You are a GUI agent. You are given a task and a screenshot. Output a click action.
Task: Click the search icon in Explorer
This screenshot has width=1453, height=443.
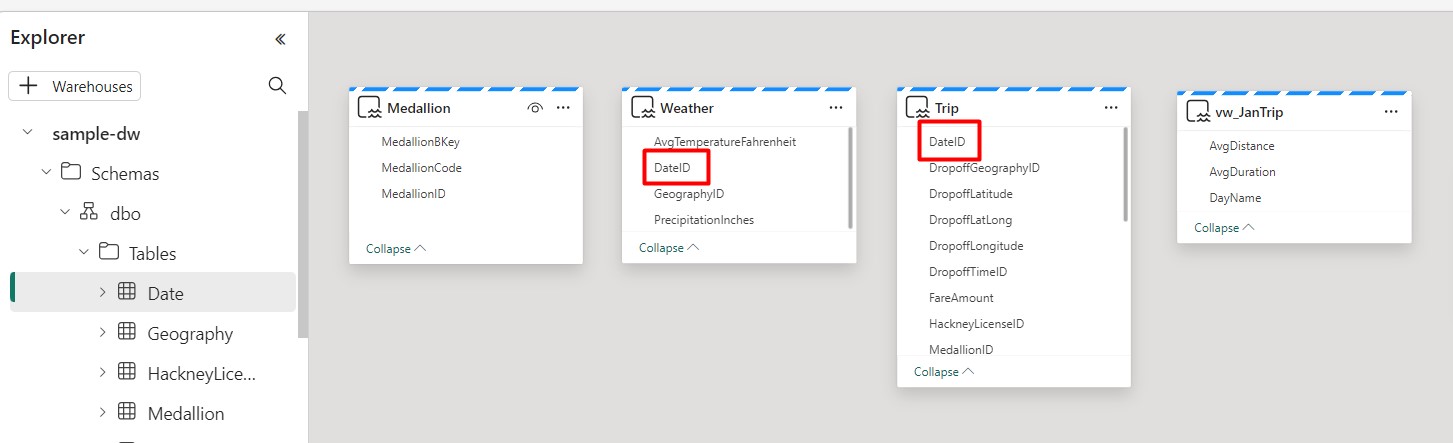click(x=278, y=86)
